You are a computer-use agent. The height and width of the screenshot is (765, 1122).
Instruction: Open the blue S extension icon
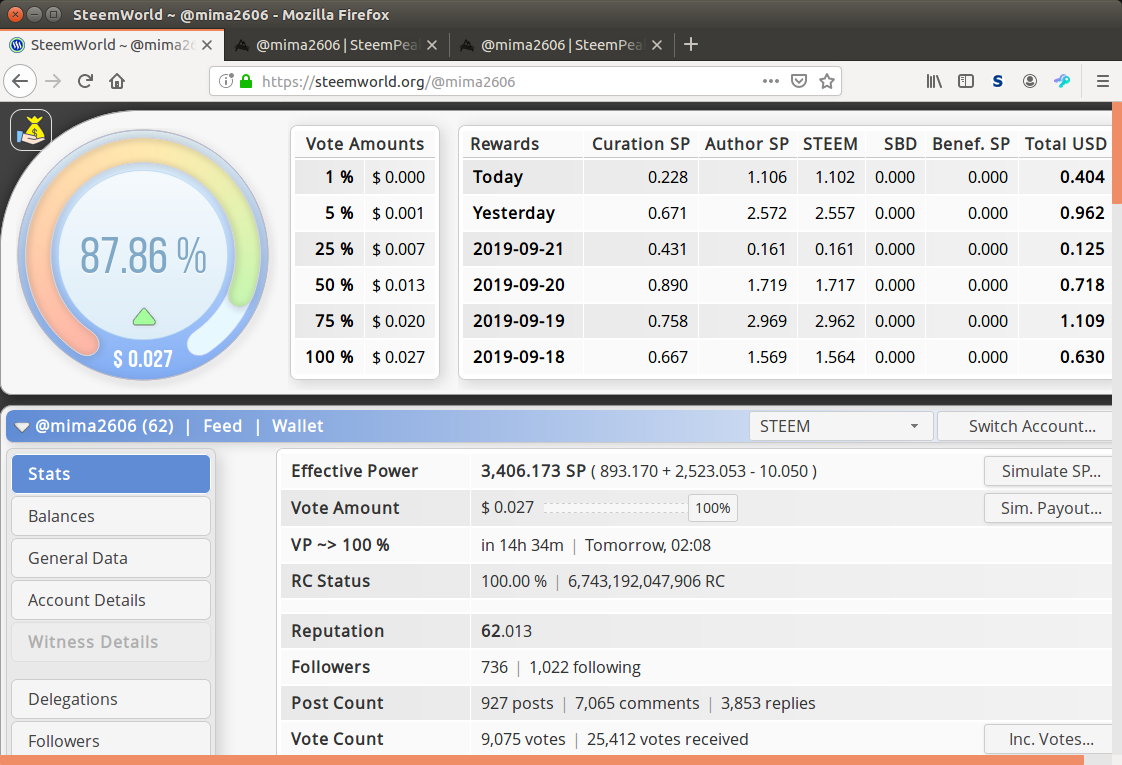pos(997,81)
